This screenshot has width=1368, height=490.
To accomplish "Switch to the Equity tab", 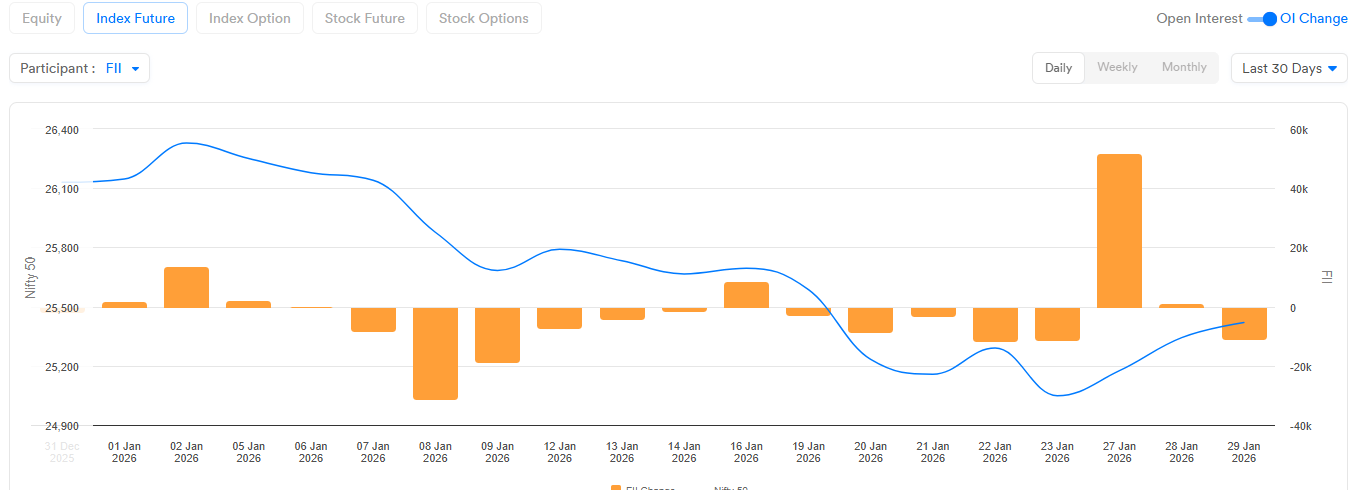I will pos(41,18).
